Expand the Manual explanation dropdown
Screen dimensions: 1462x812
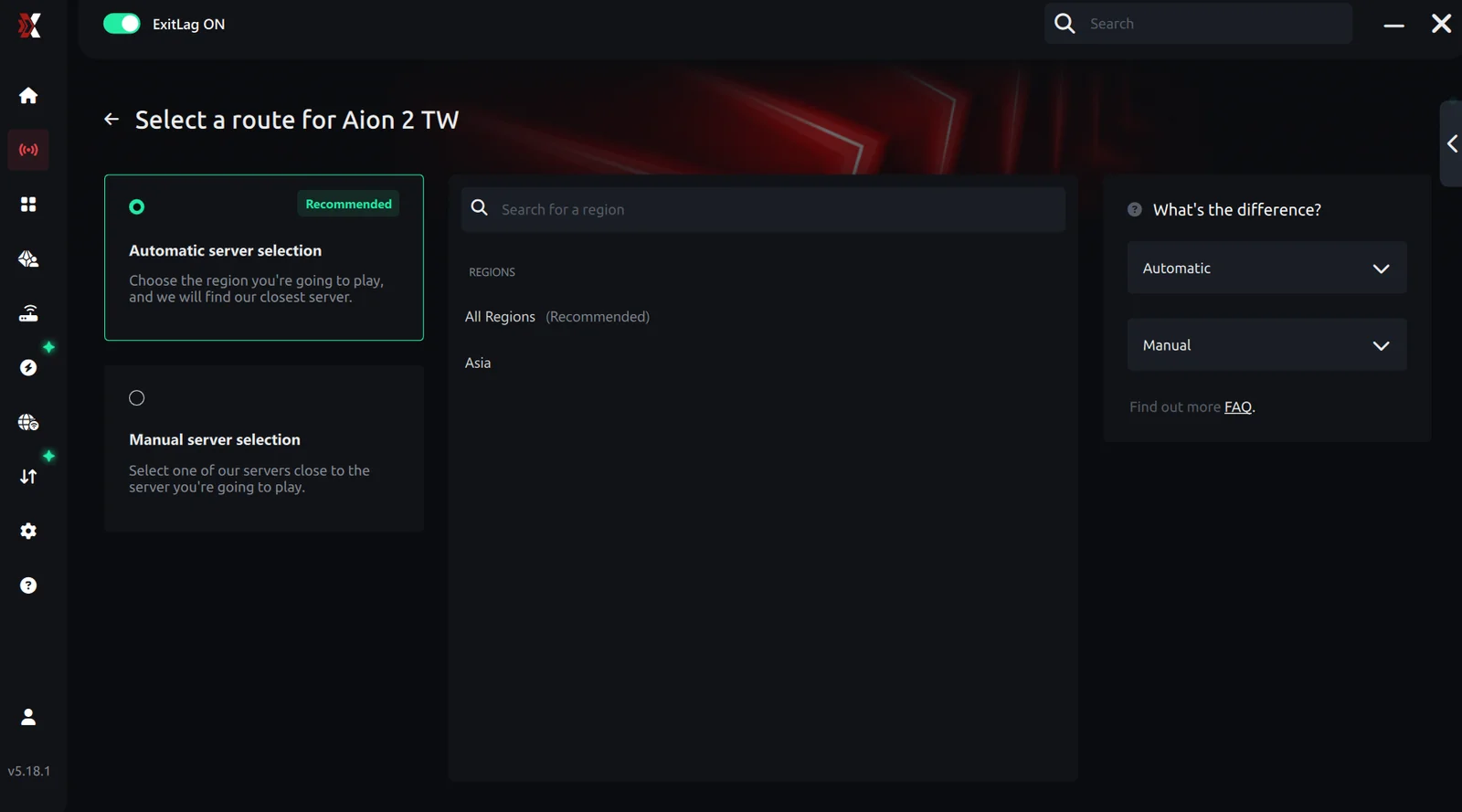(1266, 345)
